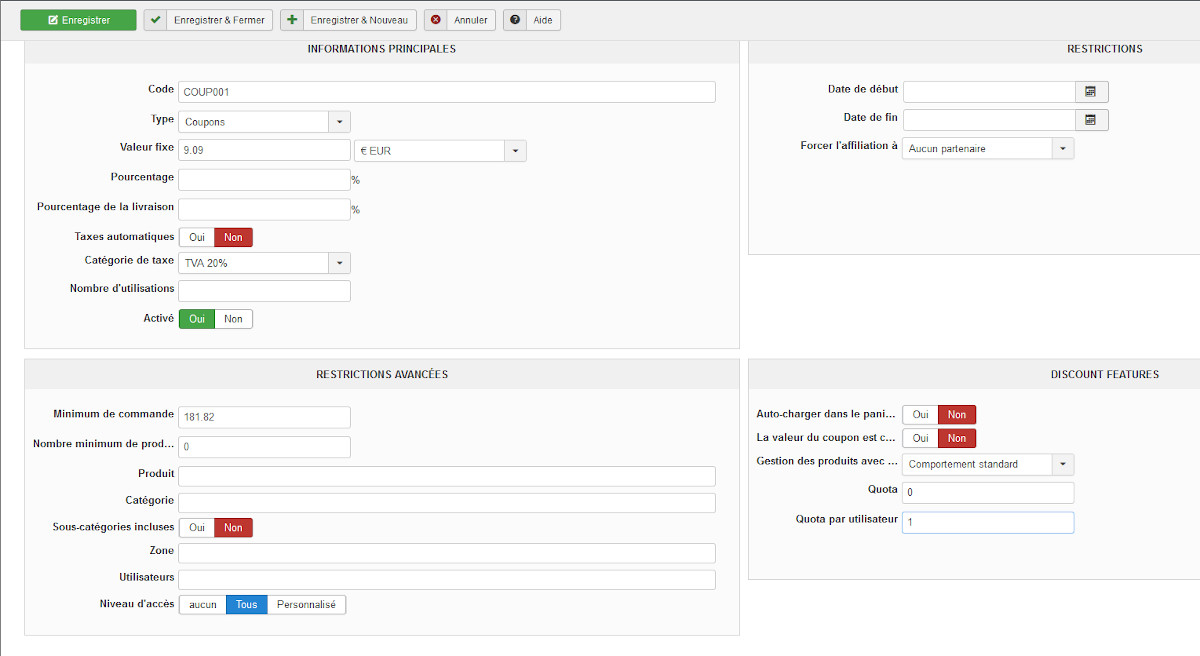
Task: Open the Date de fin calendar picker
Action: tap(1091, 120)
